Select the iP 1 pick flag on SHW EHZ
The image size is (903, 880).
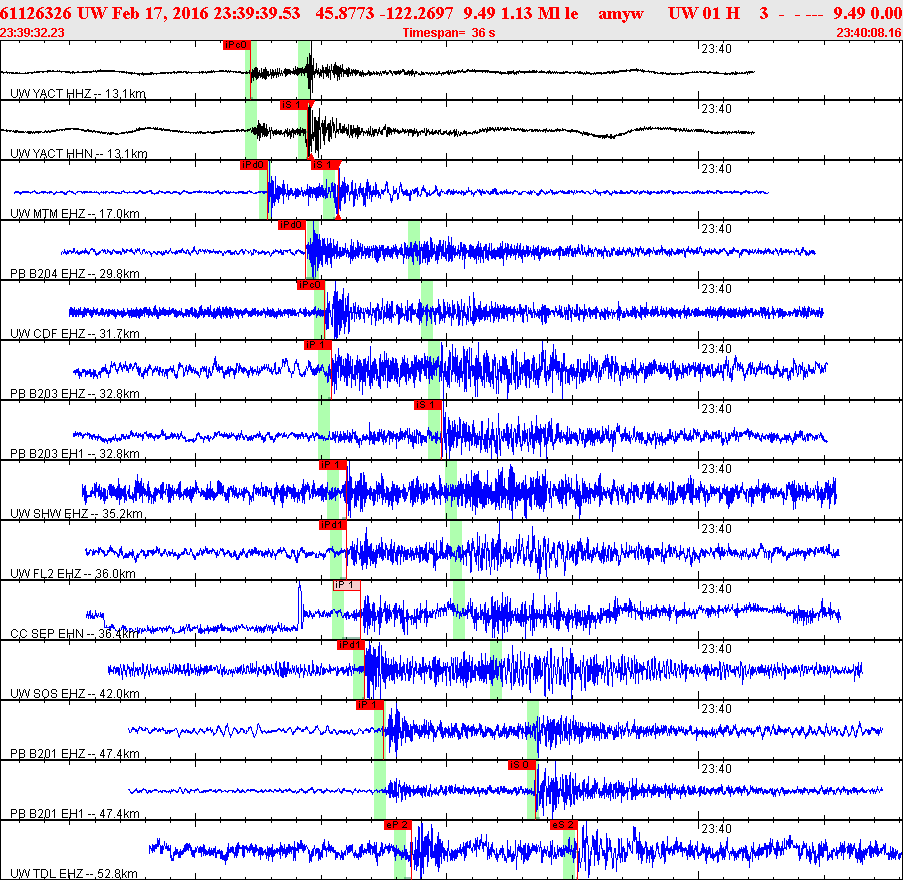[332, 465]
